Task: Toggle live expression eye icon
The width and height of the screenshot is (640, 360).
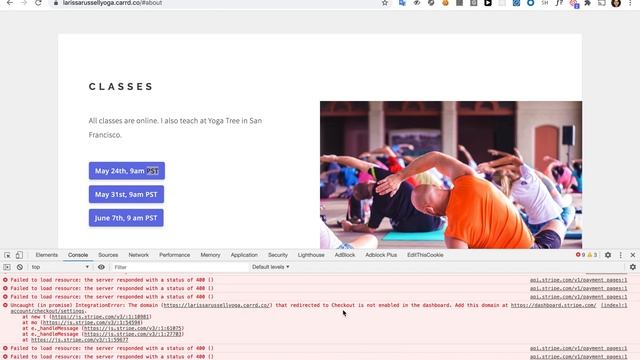Action: pyautogui.click(x=101, y=267)
